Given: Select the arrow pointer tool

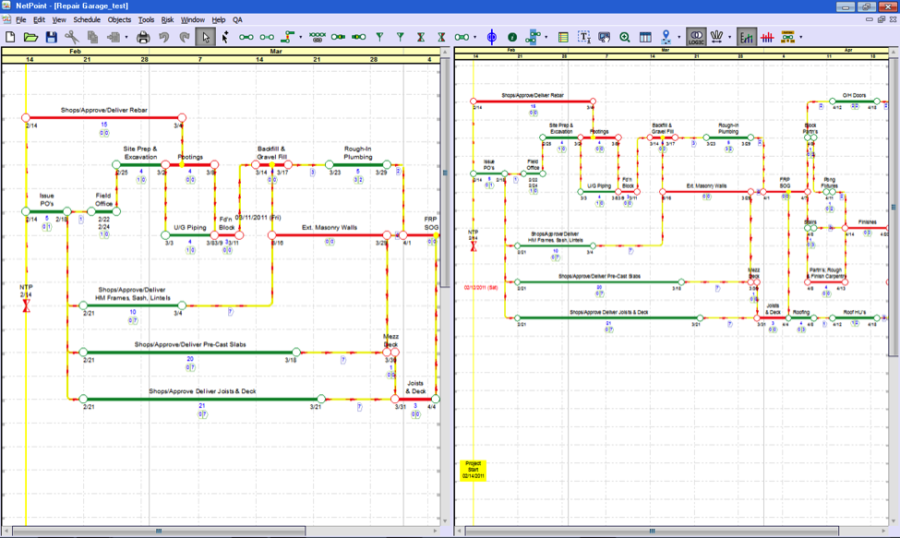Looking at the screenshot, I should point(205,37).
